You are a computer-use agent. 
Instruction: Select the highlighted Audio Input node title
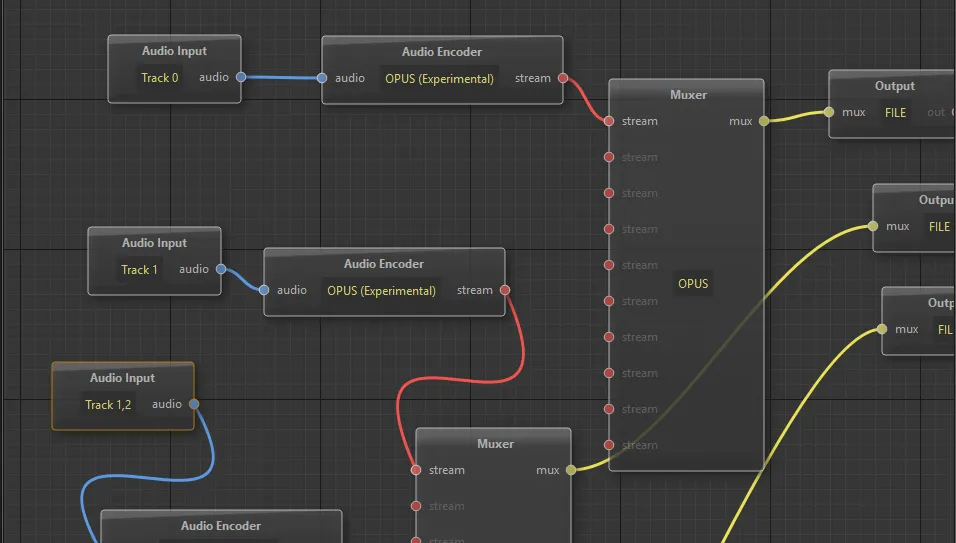pyautogui.click(x=123, y=378)
